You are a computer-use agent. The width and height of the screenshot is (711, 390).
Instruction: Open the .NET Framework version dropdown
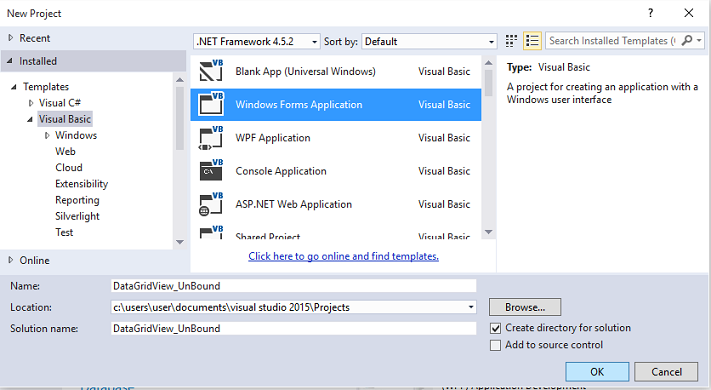click(x=257, y=41)
